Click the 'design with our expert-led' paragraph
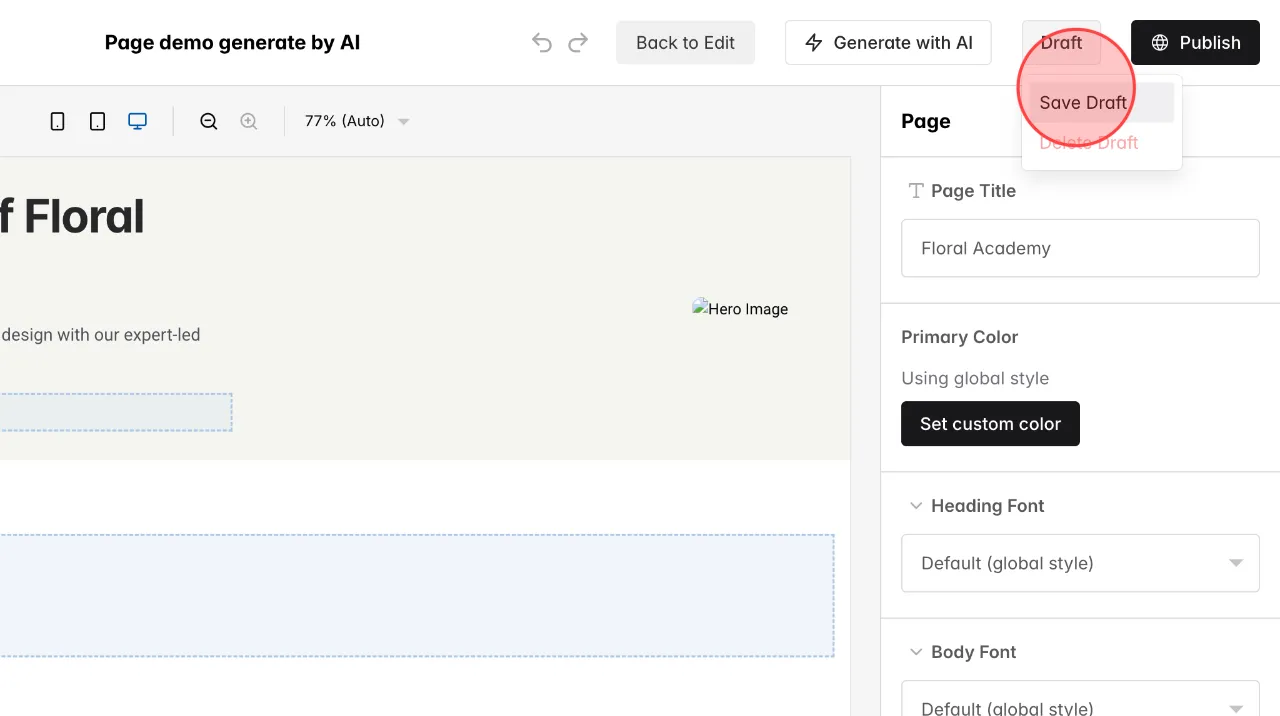This screenshot has height=716, width=1280. click(x=100, y=335)
